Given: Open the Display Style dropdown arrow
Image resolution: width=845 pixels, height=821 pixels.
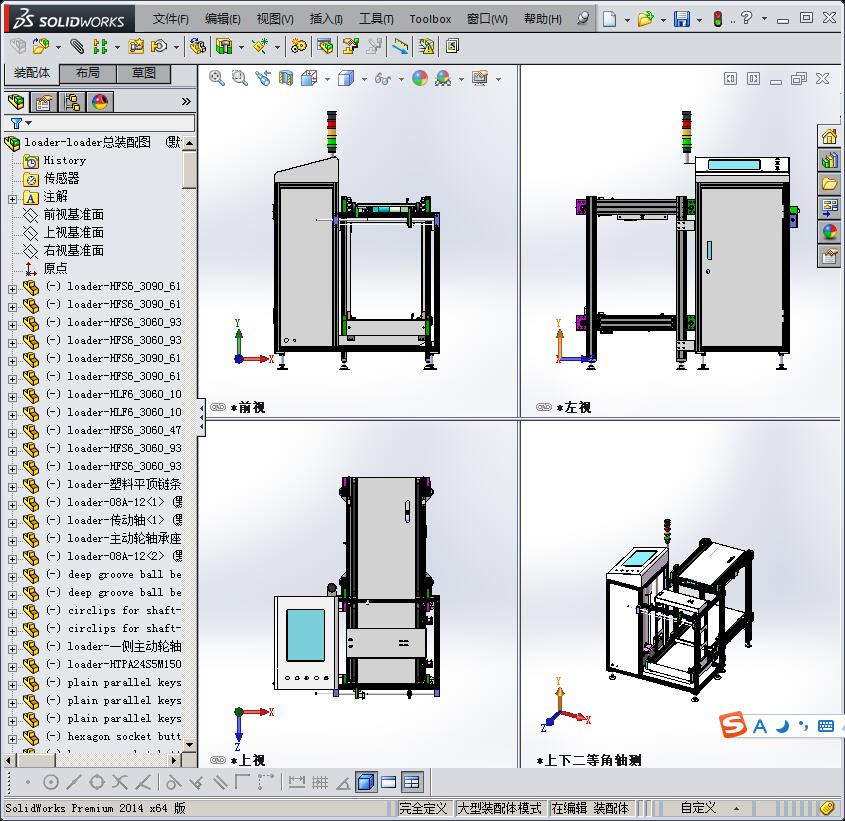Looking at the screenshot, I should click(363, 78).
